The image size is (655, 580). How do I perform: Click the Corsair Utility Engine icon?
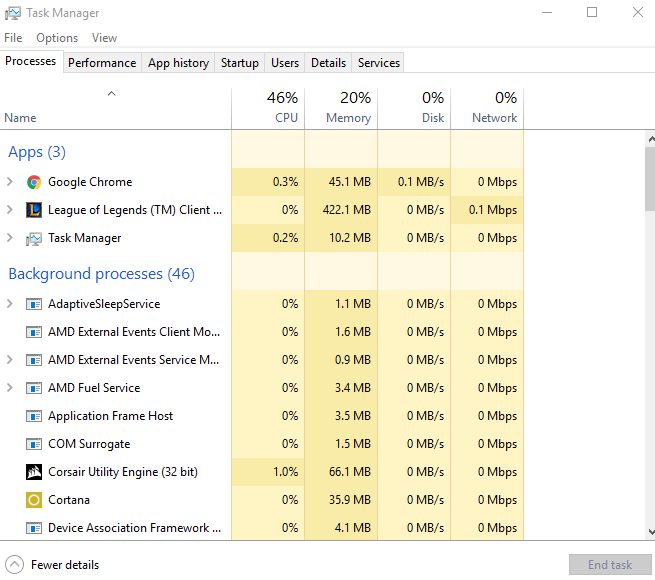(x=34, y=472)
